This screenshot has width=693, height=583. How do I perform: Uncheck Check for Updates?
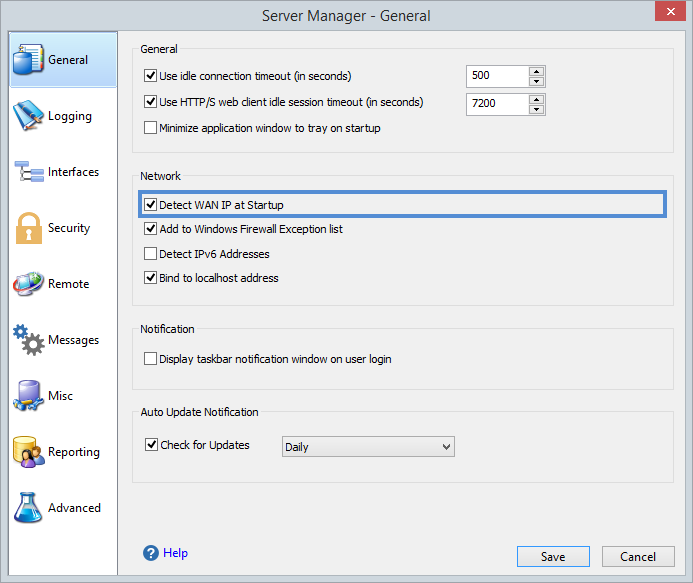pos(152,444)
